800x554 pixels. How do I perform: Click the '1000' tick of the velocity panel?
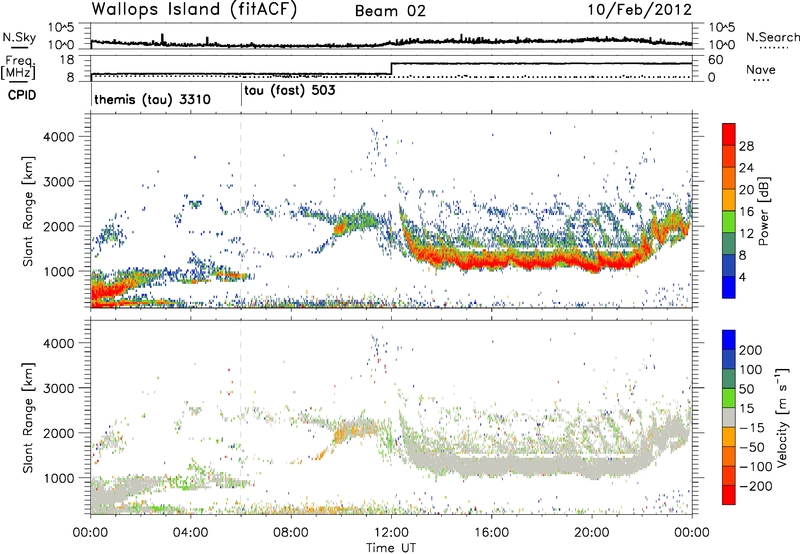point(58,478)
